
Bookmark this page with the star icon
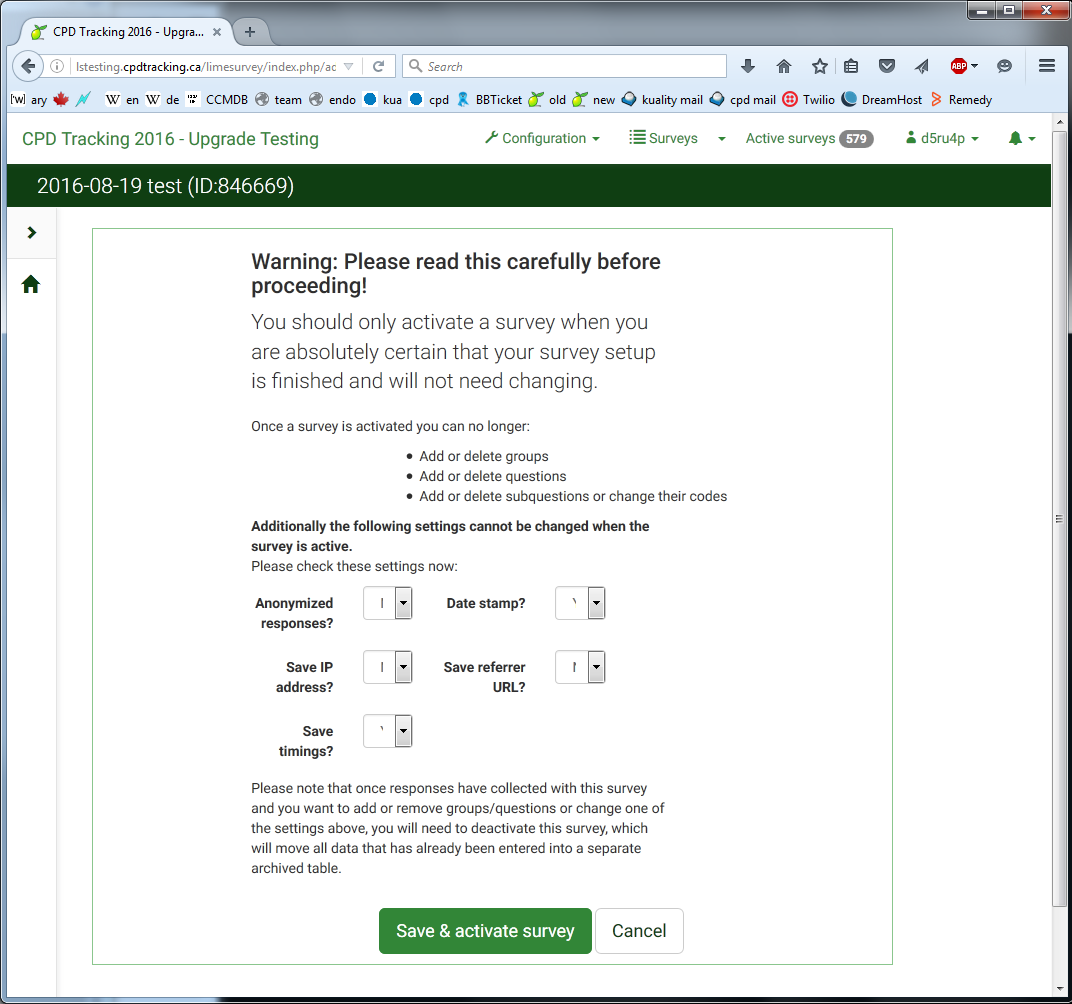(x=819, y=66)
